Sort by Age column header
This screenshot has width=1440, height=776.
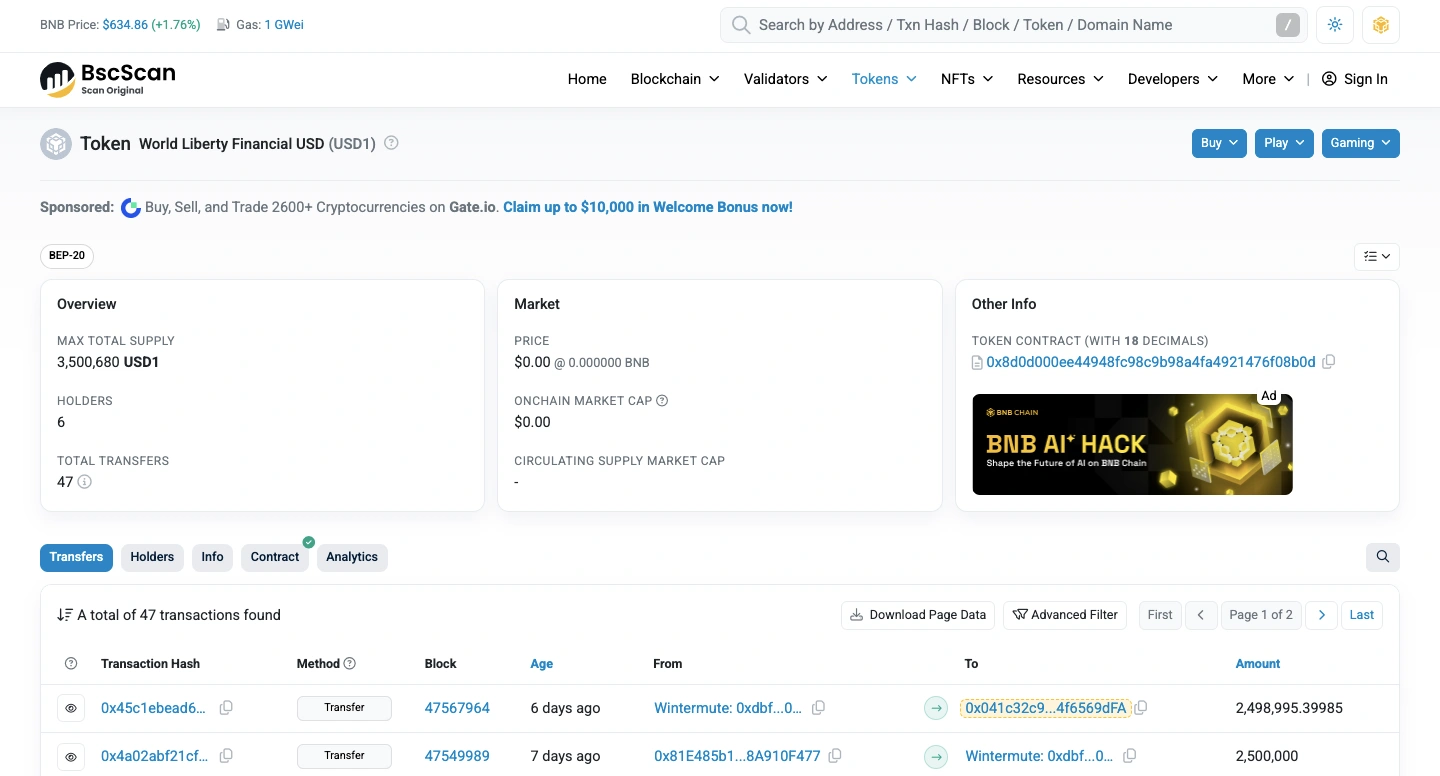pos(542,664)
